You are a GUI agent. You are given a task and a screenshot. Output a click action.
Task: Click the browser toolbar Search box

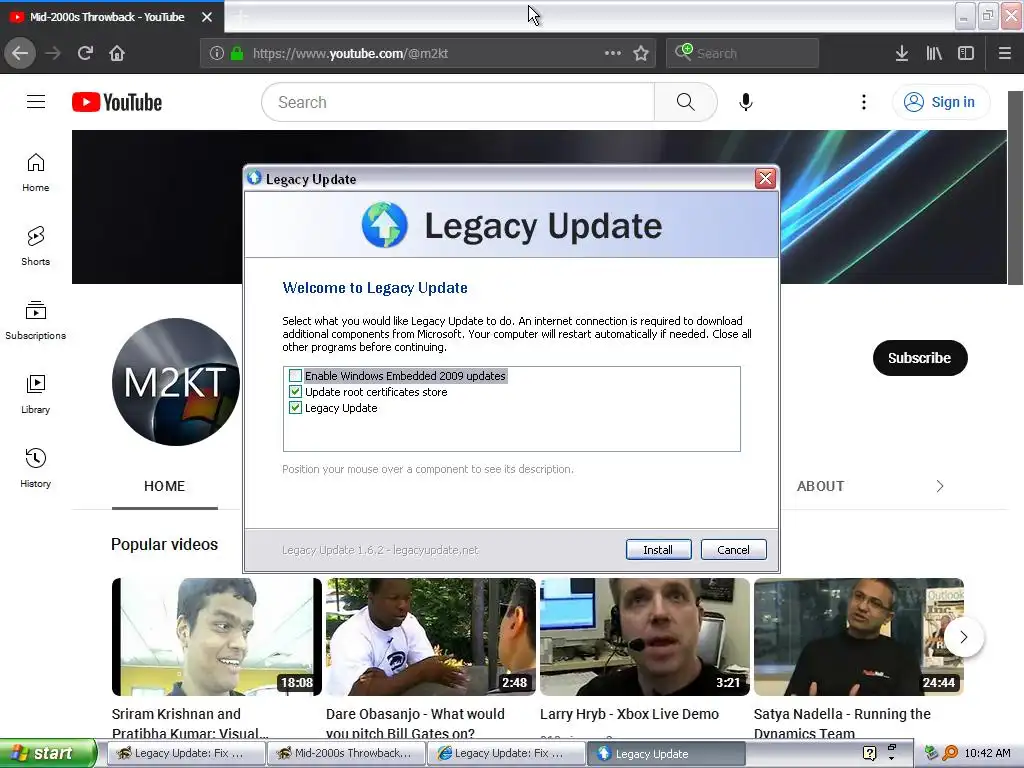coord(743,54)
